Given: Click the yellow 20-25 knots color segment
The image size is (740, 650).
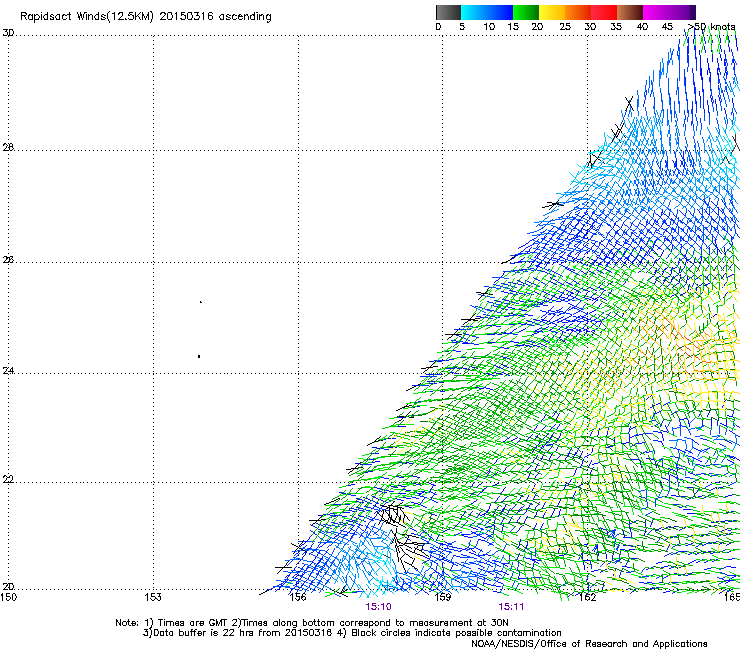Looking at the screenshot, I should tap(552, 12).
